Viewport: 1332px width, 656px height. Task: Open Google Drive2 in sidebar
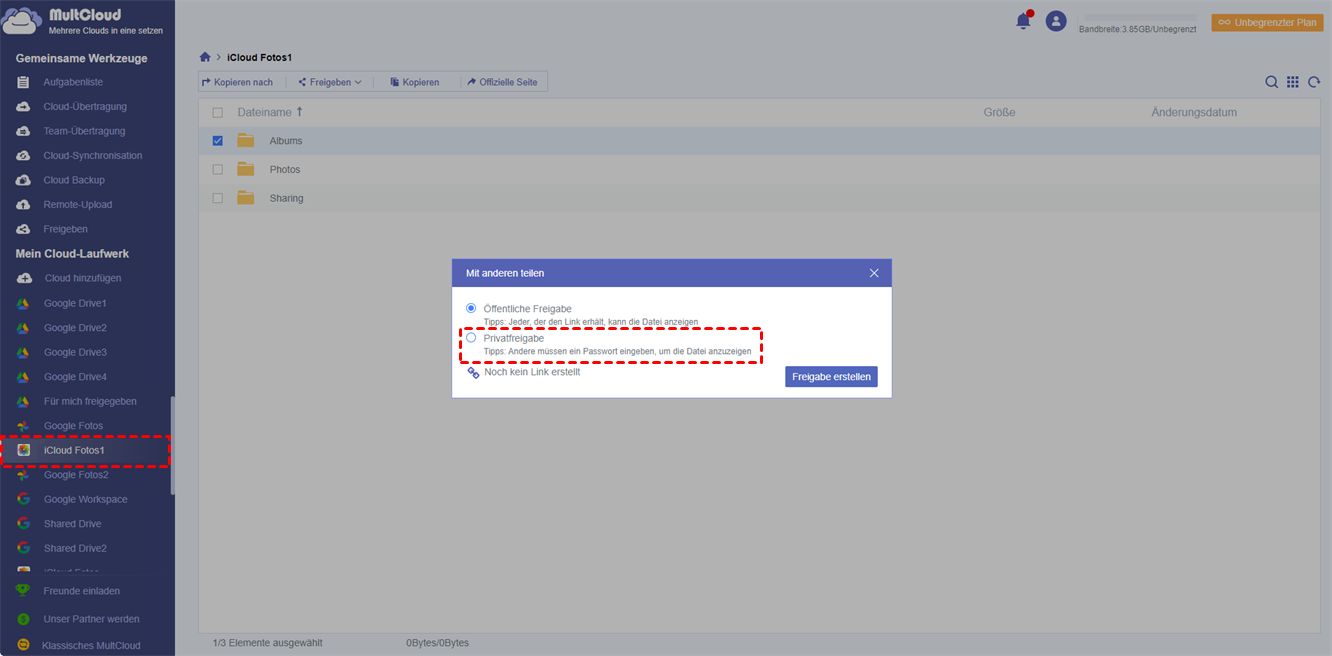tap(75, 328)
